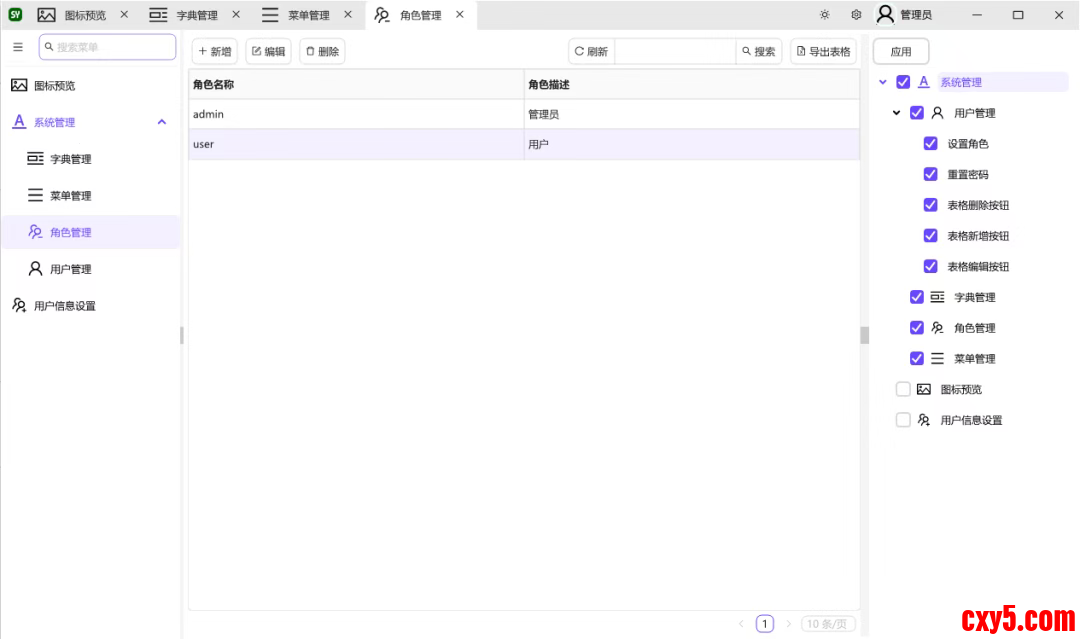
Task: Click the 应用 apply button
Action: point(901,52)
